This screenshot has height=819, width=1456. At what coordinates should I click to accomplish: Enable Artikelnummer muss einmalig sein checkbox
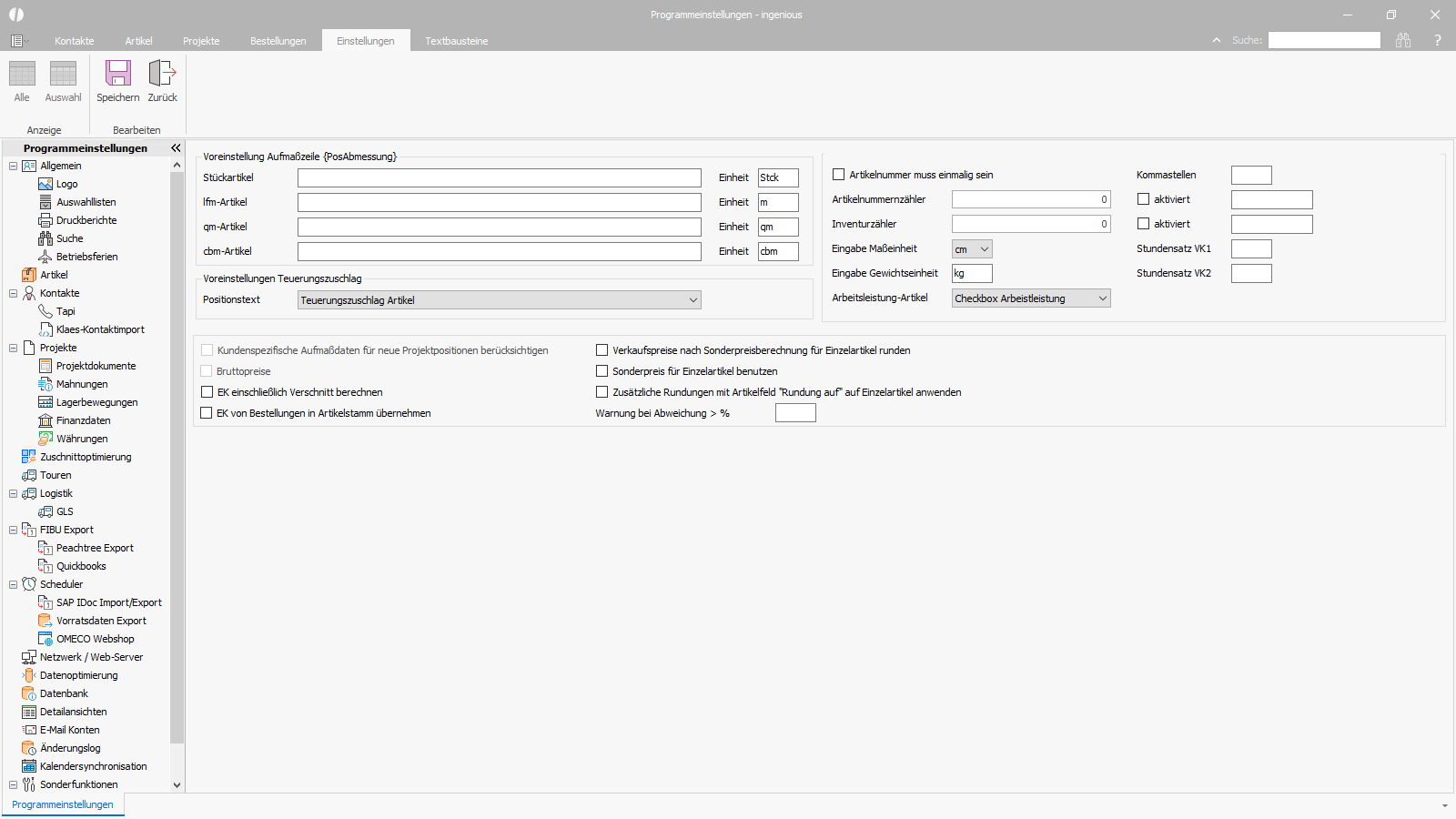pos(839,174)
